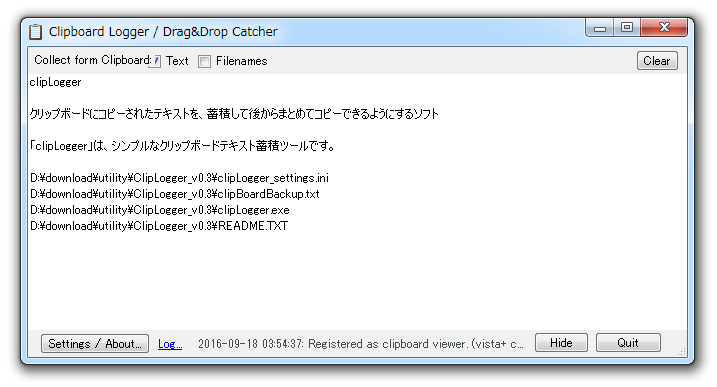
Task: Open Settings / About dialog
Action: pyautogui.click(x=95, y=344)
